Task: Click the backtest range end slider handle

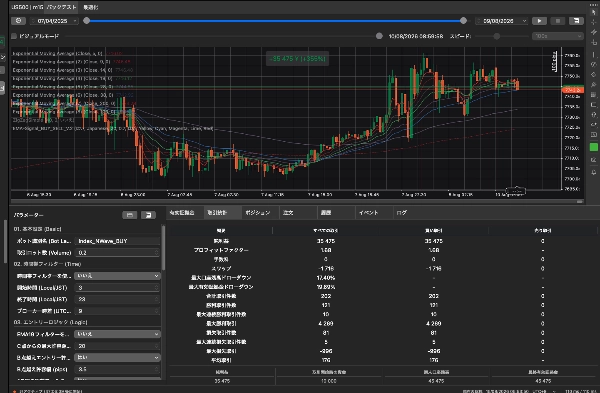Action: point(463,21)
